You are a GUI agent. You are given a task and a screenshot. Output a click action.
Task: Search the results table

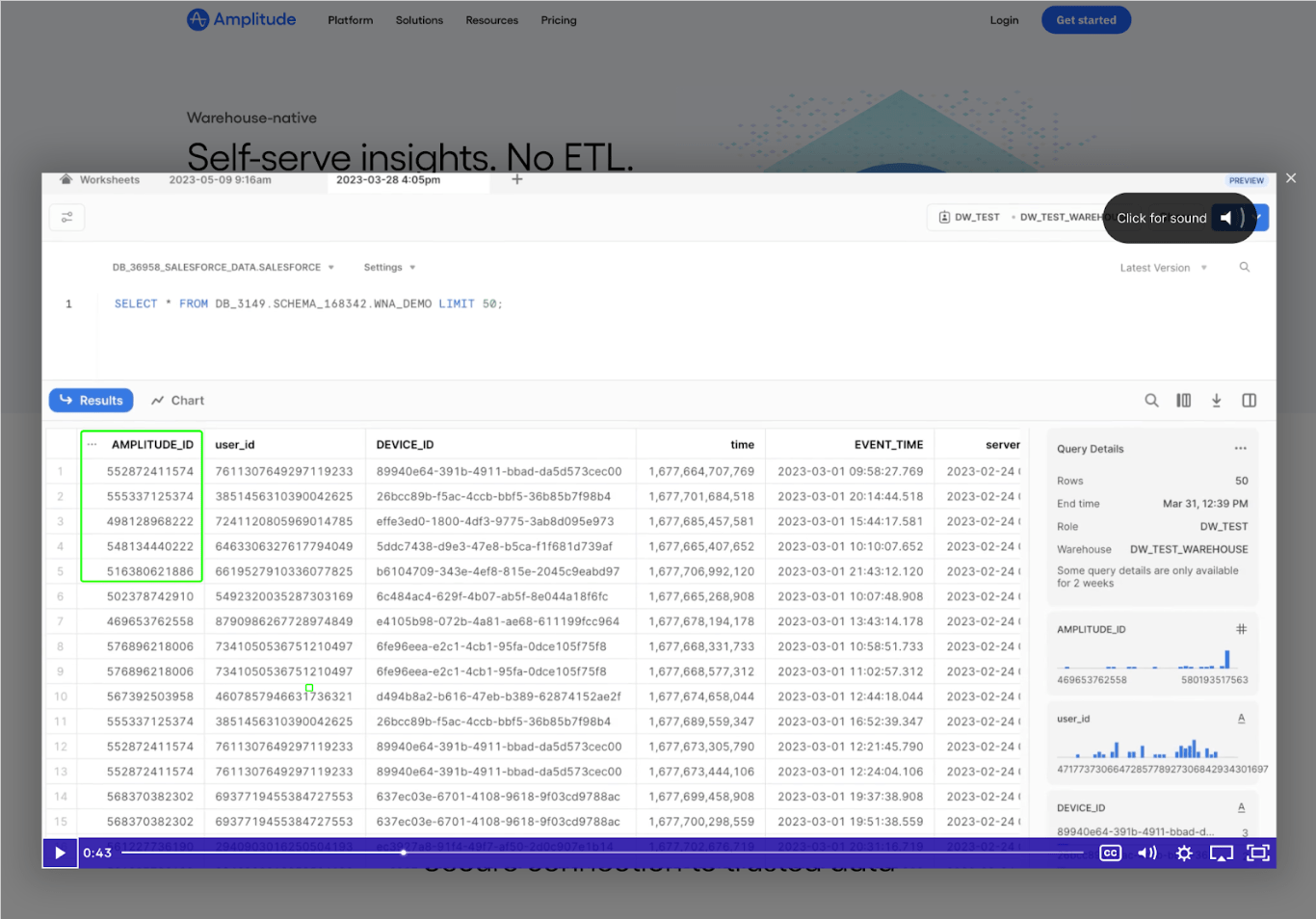click(x=1151, y=401)
